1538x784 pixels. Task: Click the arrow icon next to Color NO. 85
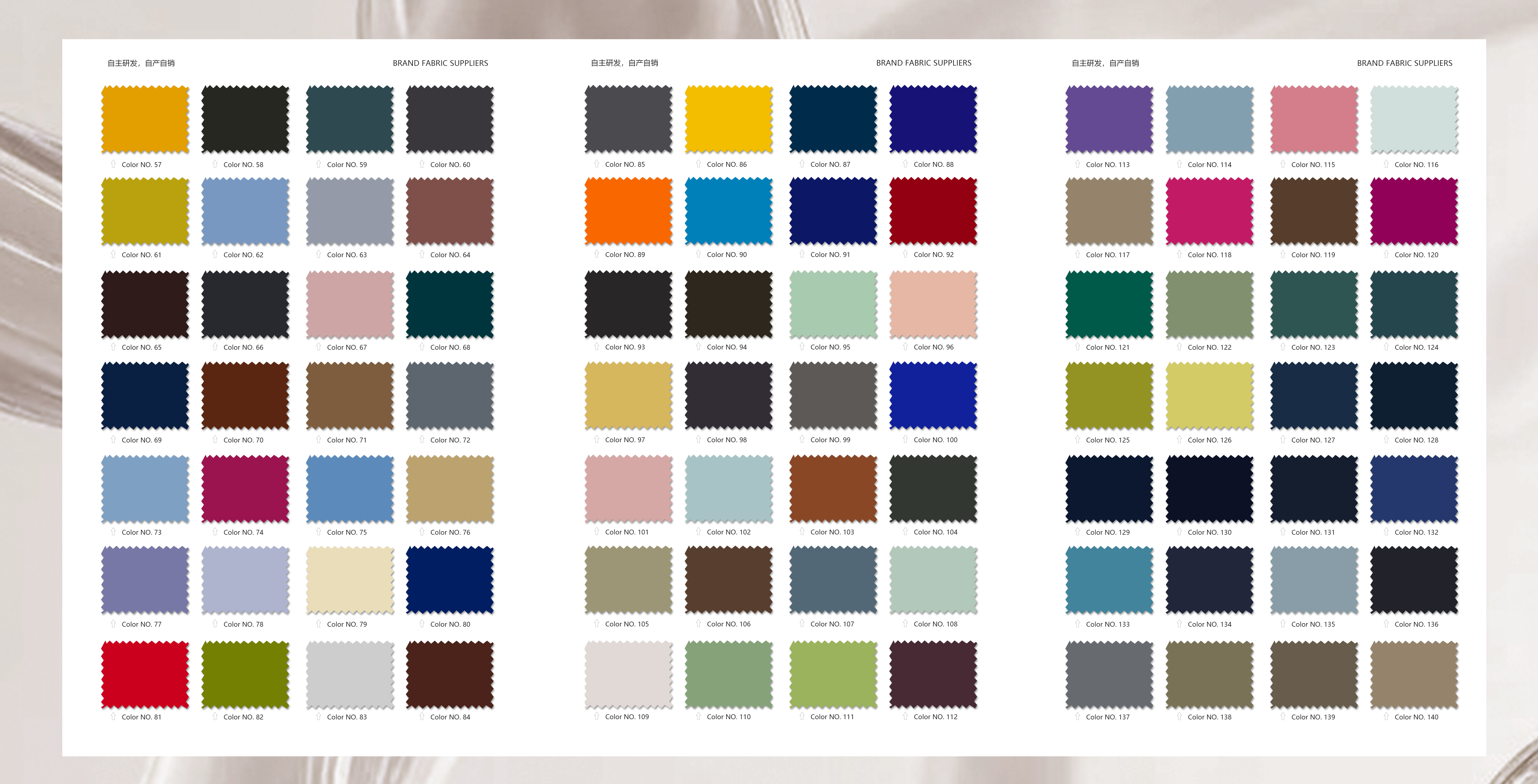pyautogui.click(x=596, y=164)
